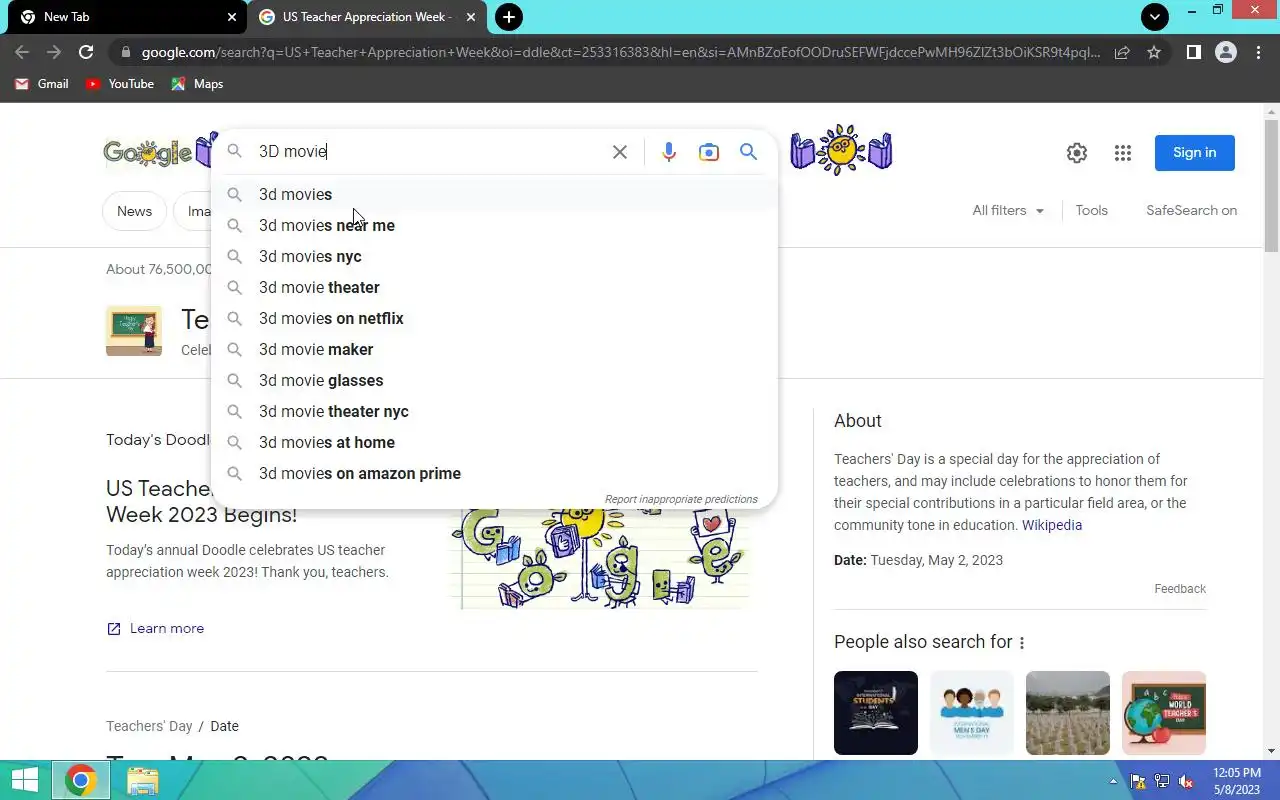This screenshot has width=1280, height=800.
Task: Open the Wikipedia link in About
Action: [x=1051, y=525]
